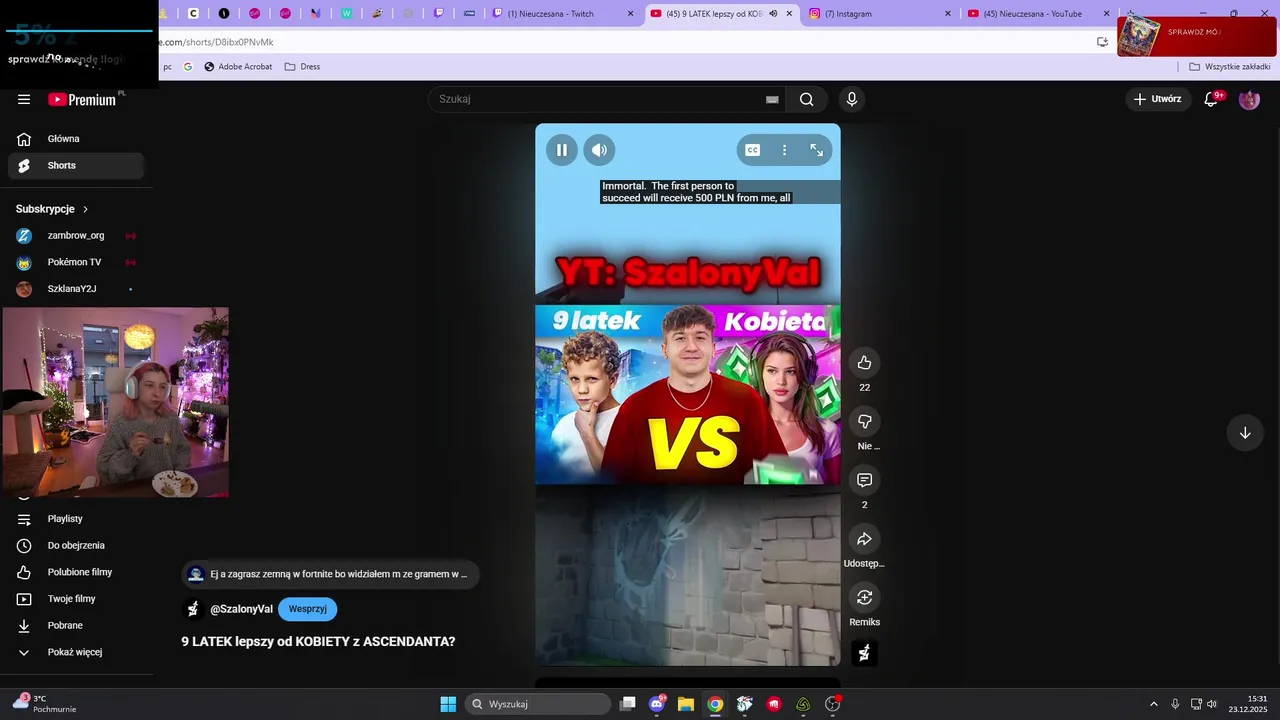Viewport: 1280px width, 720px height.
Task: Click the Utwórz create button
Action: [x=1157, y=99]
